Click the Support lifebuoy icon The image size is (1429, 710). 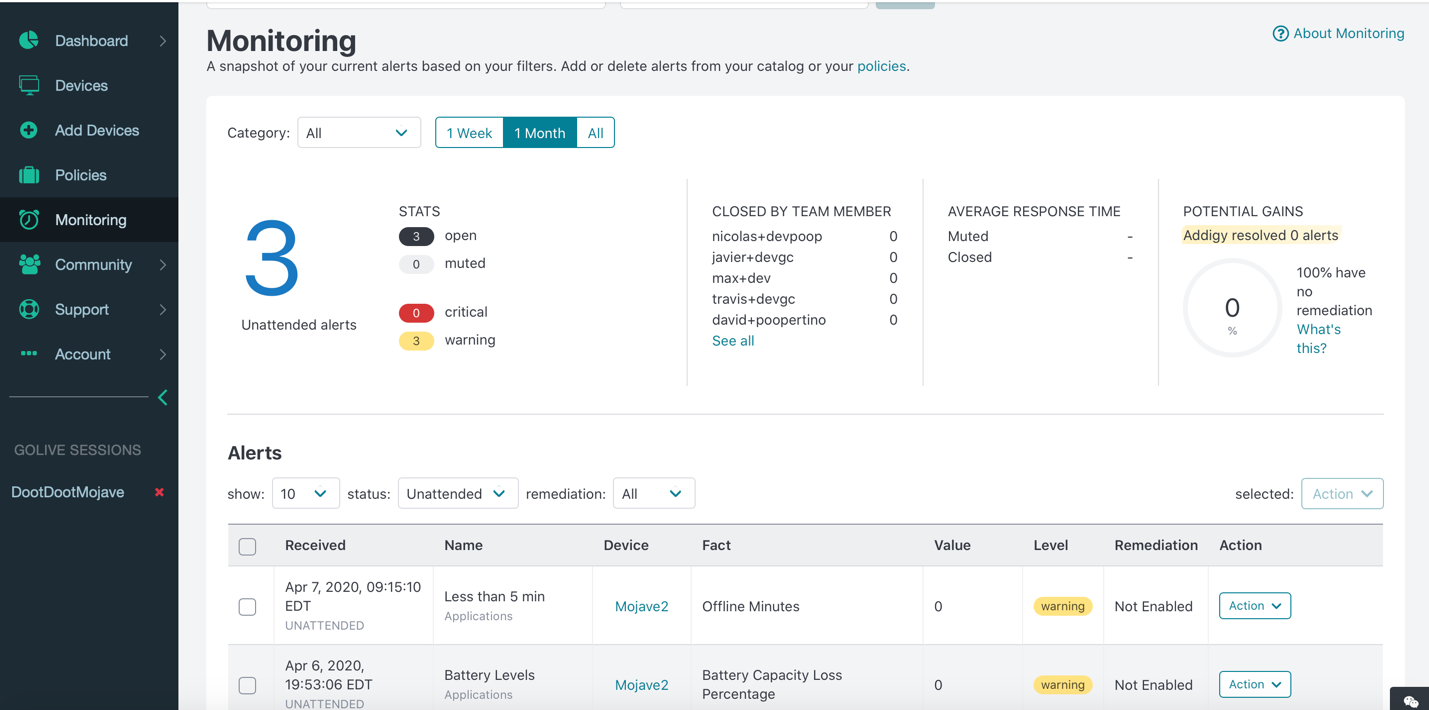point(29,309)
